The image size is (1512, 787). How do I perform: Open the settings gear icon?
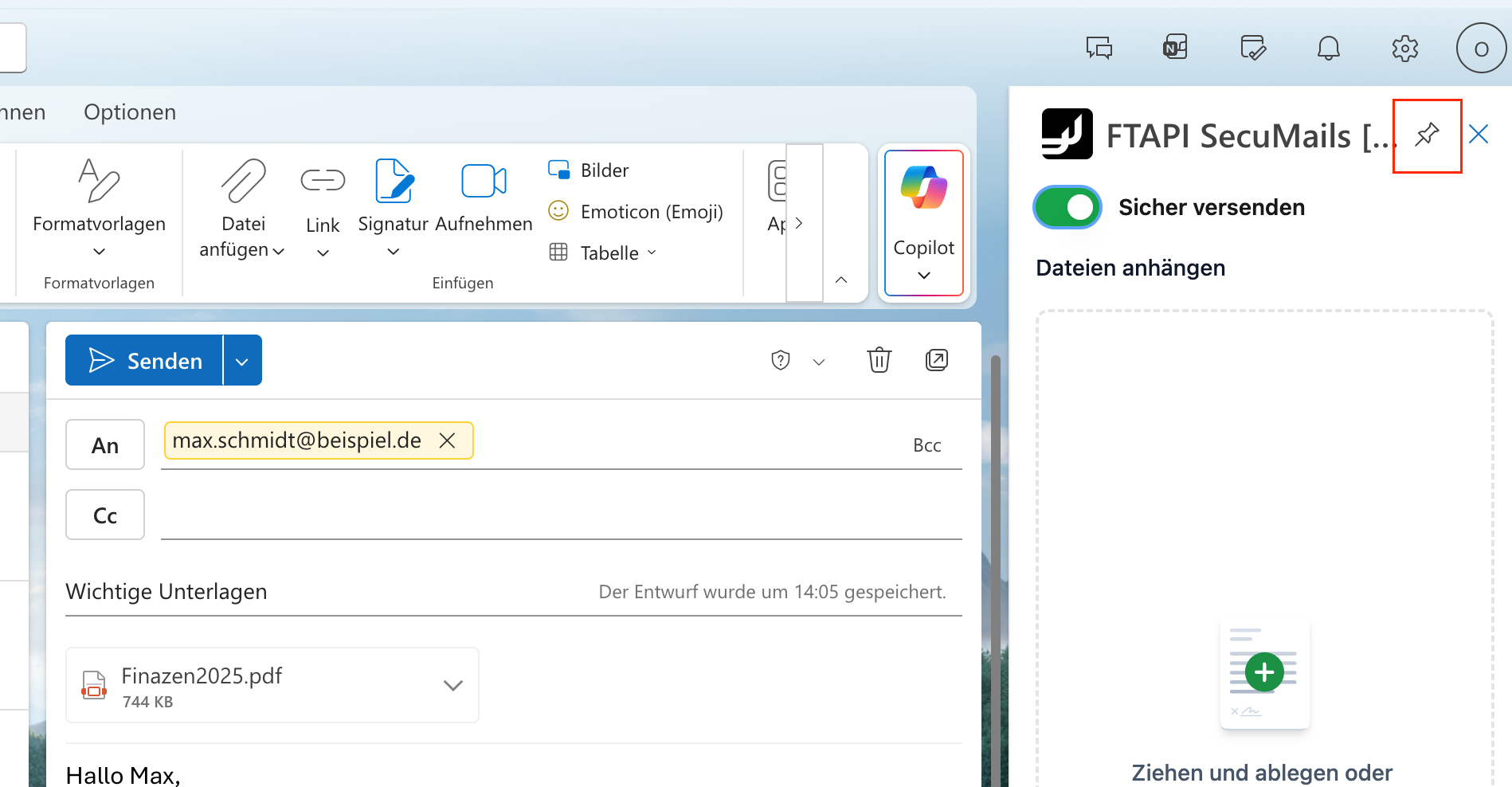click(x=1405, y=48)
